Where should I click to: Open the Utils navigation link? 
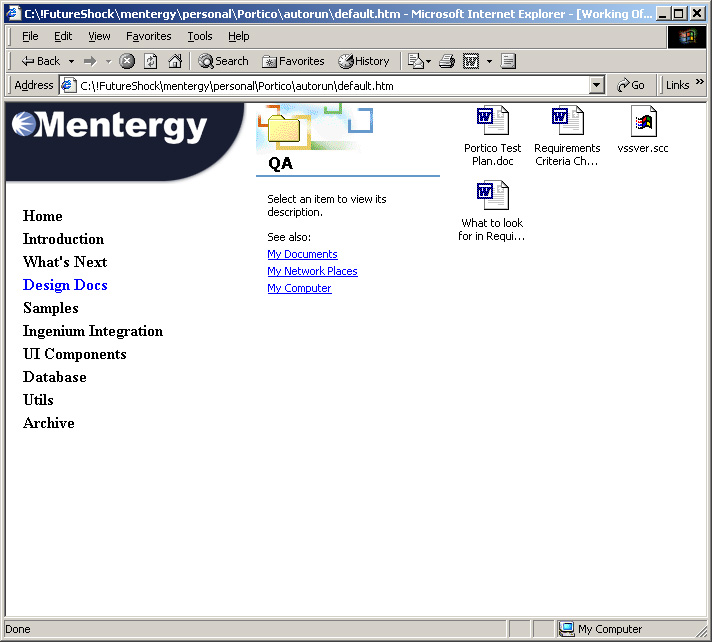tap(38, 400)
